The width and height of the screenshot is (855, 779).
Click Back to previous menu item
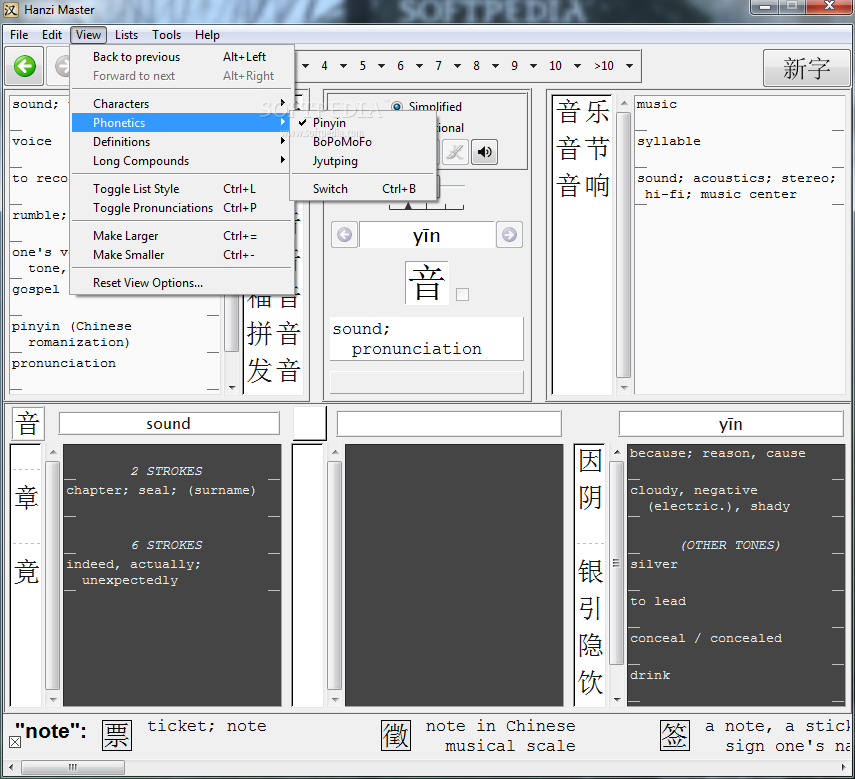(182, 57)
